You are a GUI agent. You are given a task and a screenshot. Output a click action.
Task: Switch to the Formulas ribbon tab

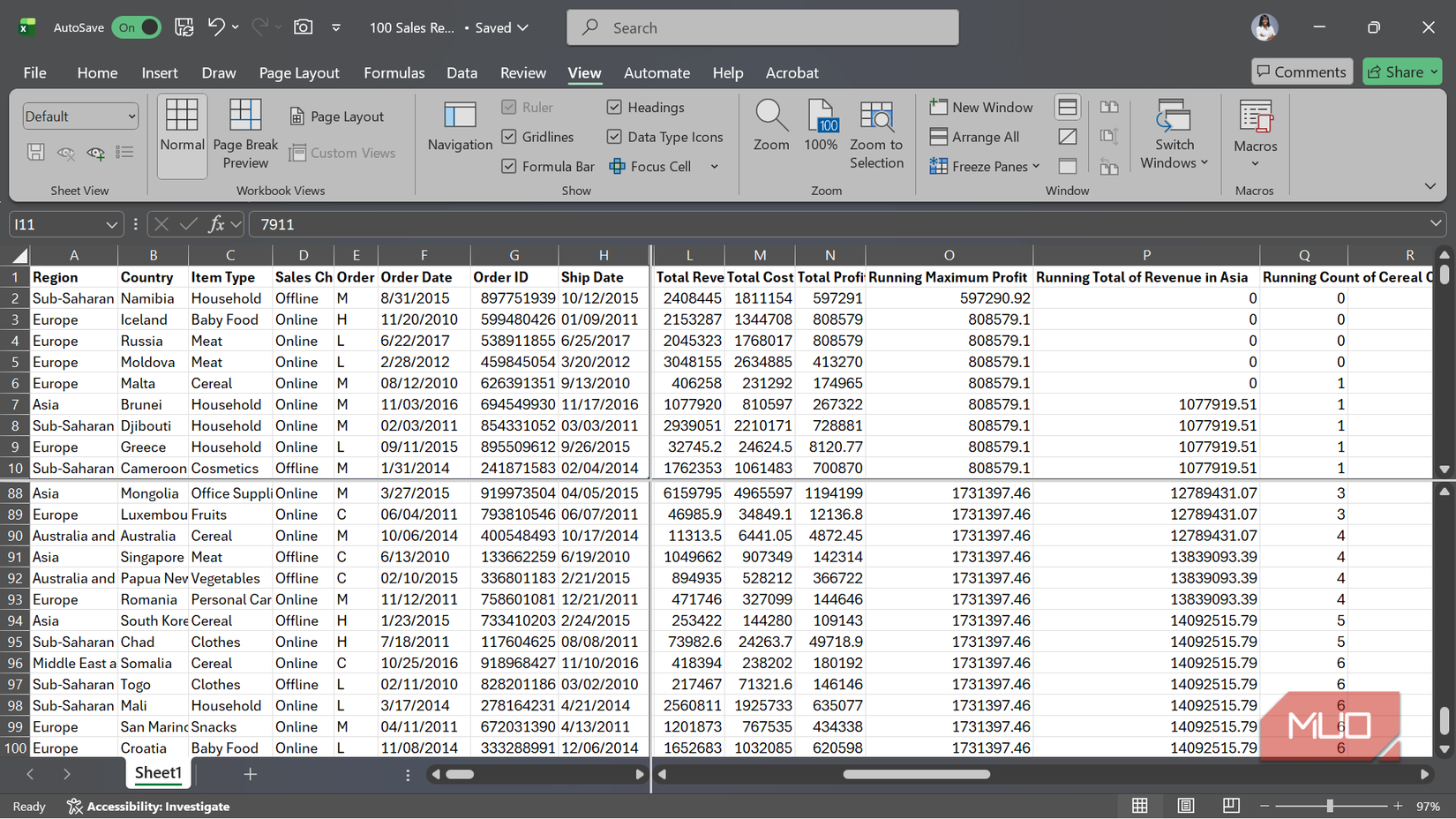[394, 72]
